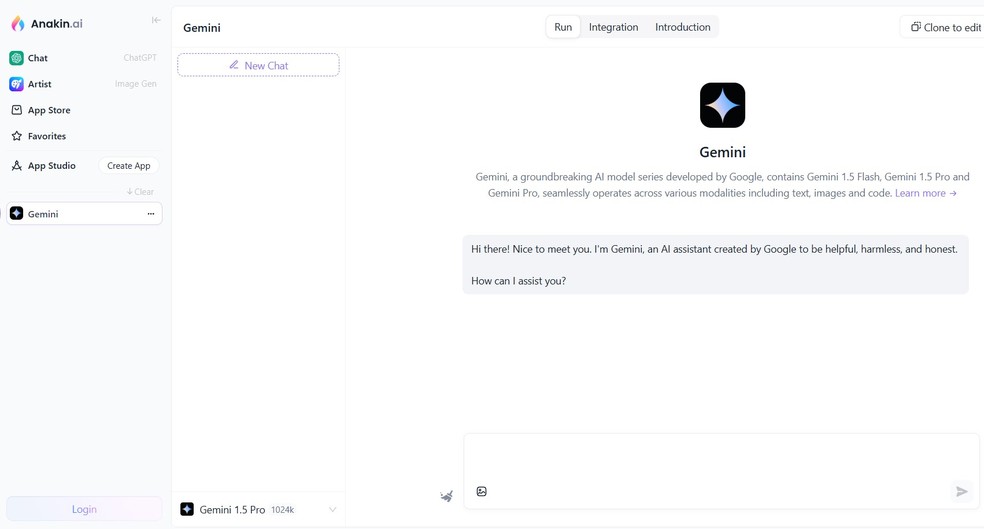Viewport: 984px width, 529px height.
Task: Click the Anakin.ai logo
Action: point(47,24)
